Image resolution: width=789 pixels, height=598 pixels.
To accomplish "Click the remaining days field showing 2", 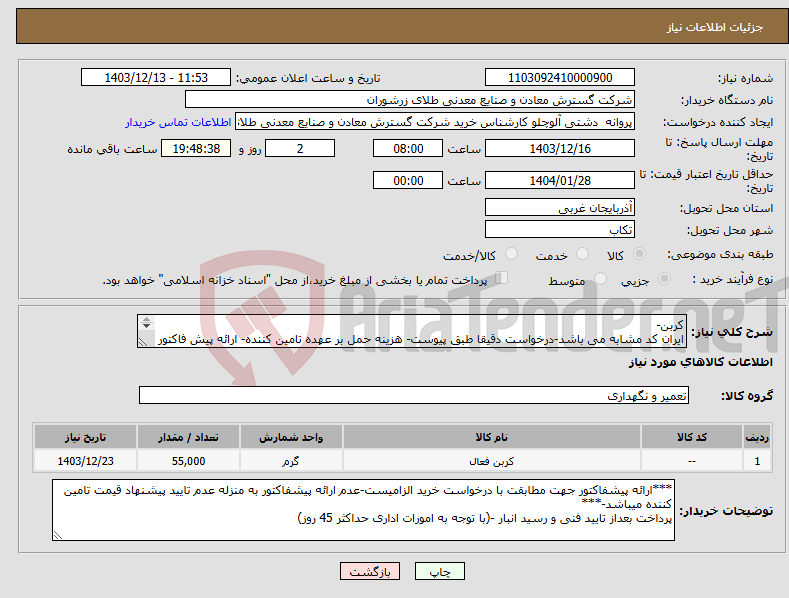I will point(300,148).
